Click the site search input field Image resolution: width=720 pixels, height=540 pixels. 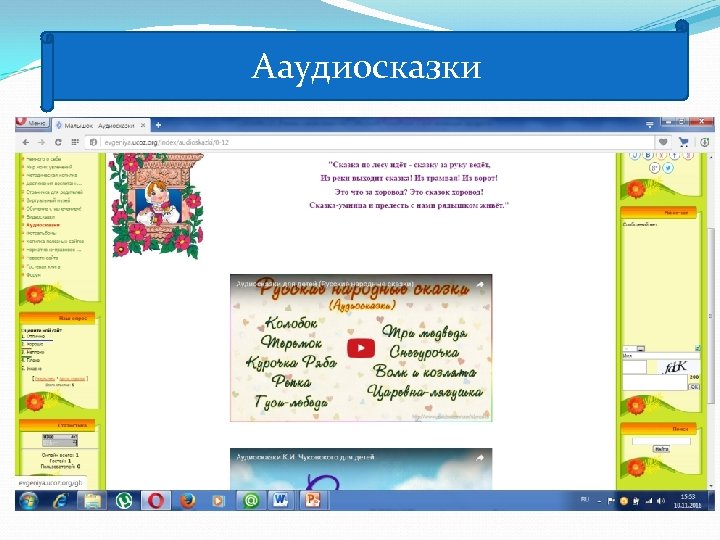point(661,441)
